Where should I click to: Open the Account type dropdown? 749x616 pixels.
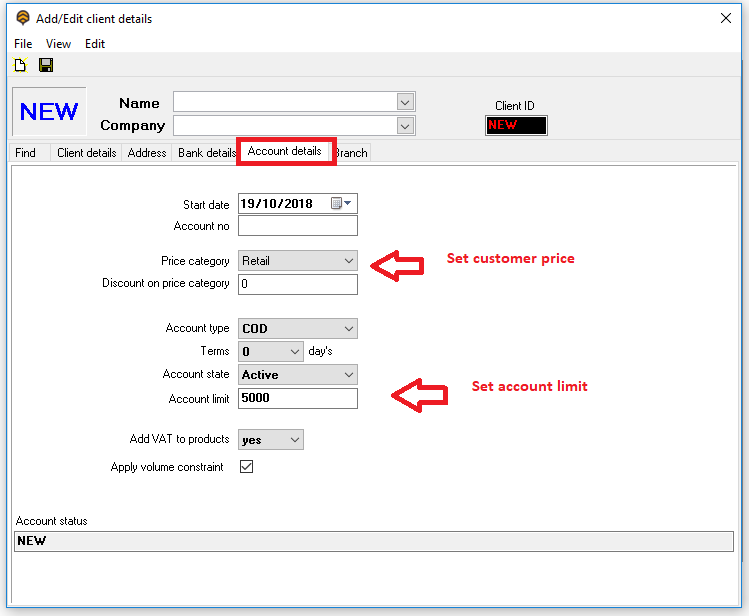tap(348, 329)
